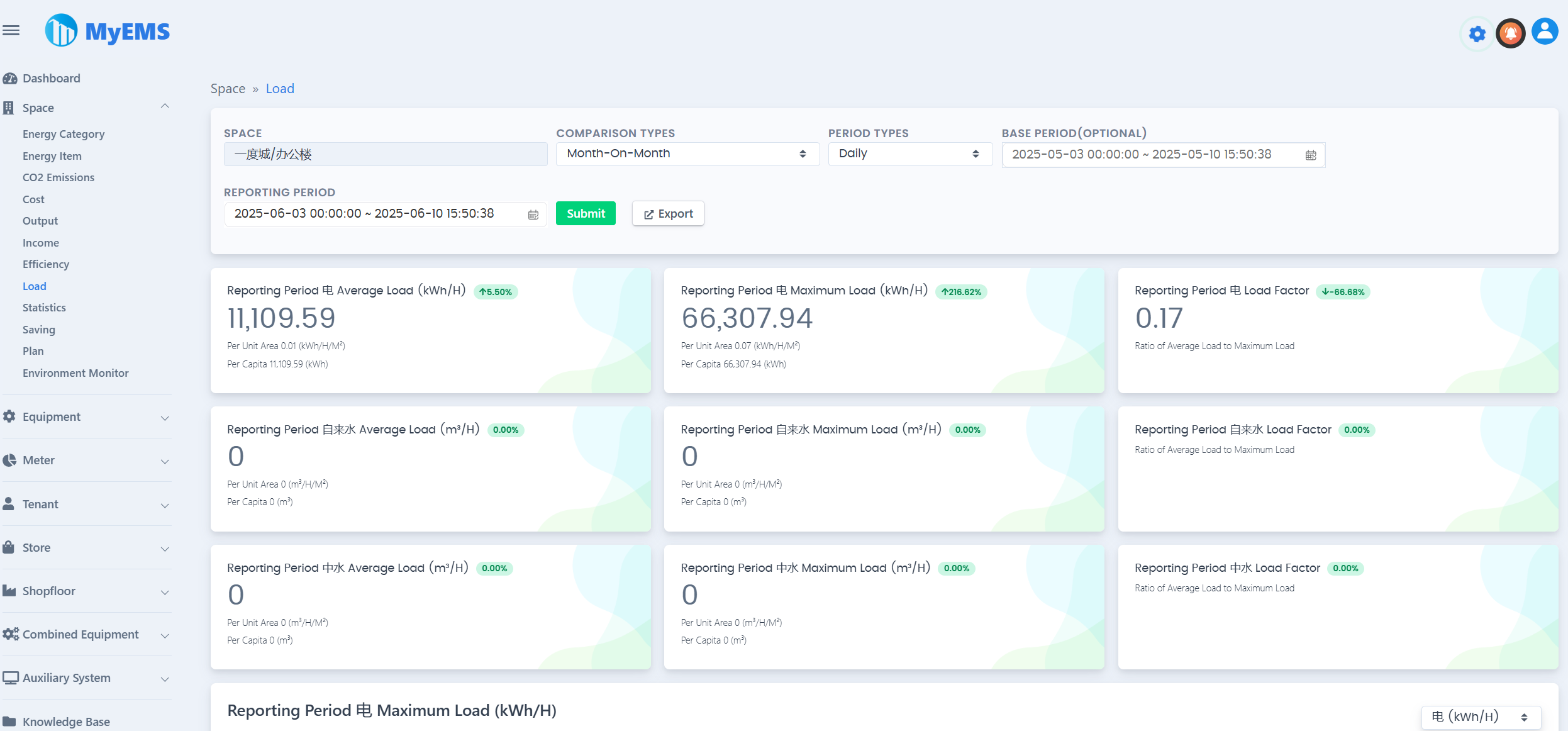Open the user profile avatar icon
The image size is (1568, 731).
point(1545,32)
